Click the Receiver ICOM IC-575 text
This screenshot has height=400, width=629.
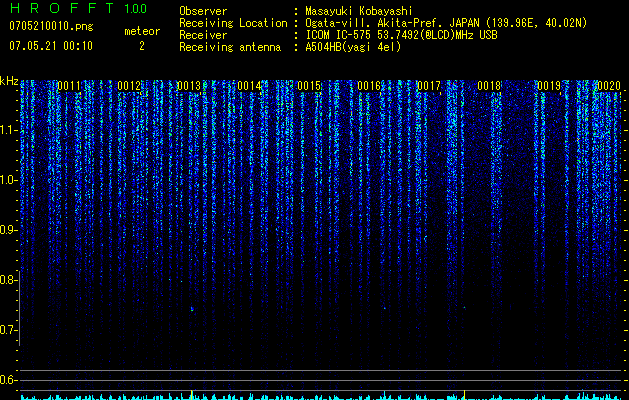tap(401, 35)
